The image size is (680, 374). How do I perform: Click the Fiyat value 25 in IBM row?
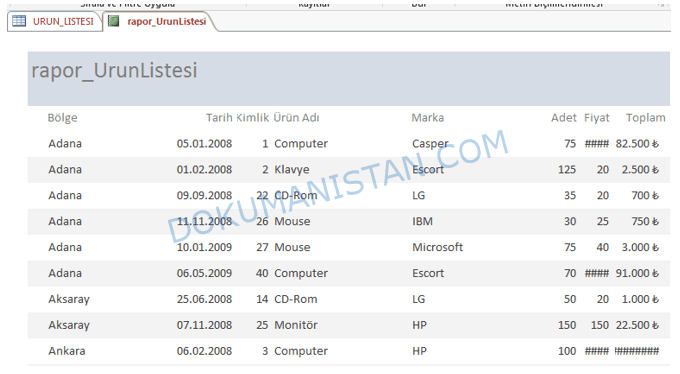(602, 222)
